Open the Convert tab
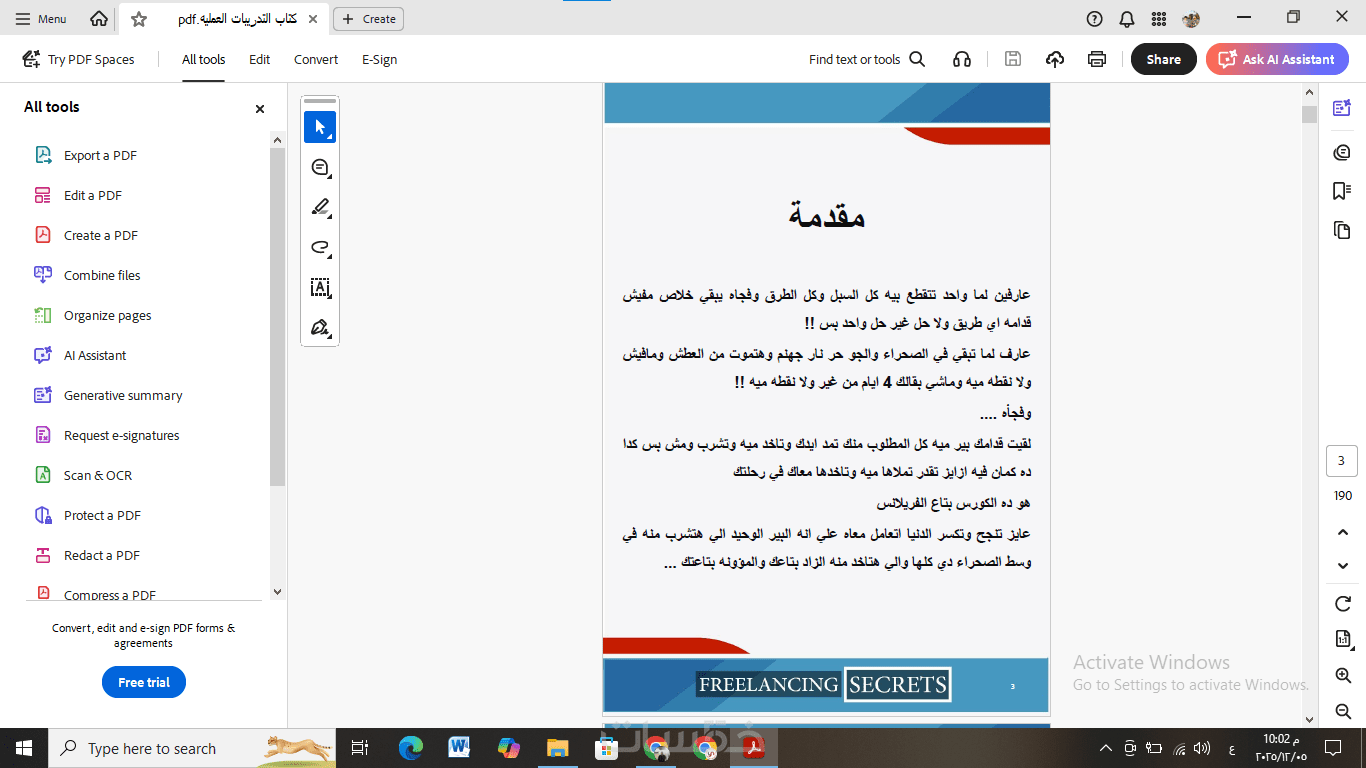Viewport: 1366px width, 768px height. click(316, 59)
